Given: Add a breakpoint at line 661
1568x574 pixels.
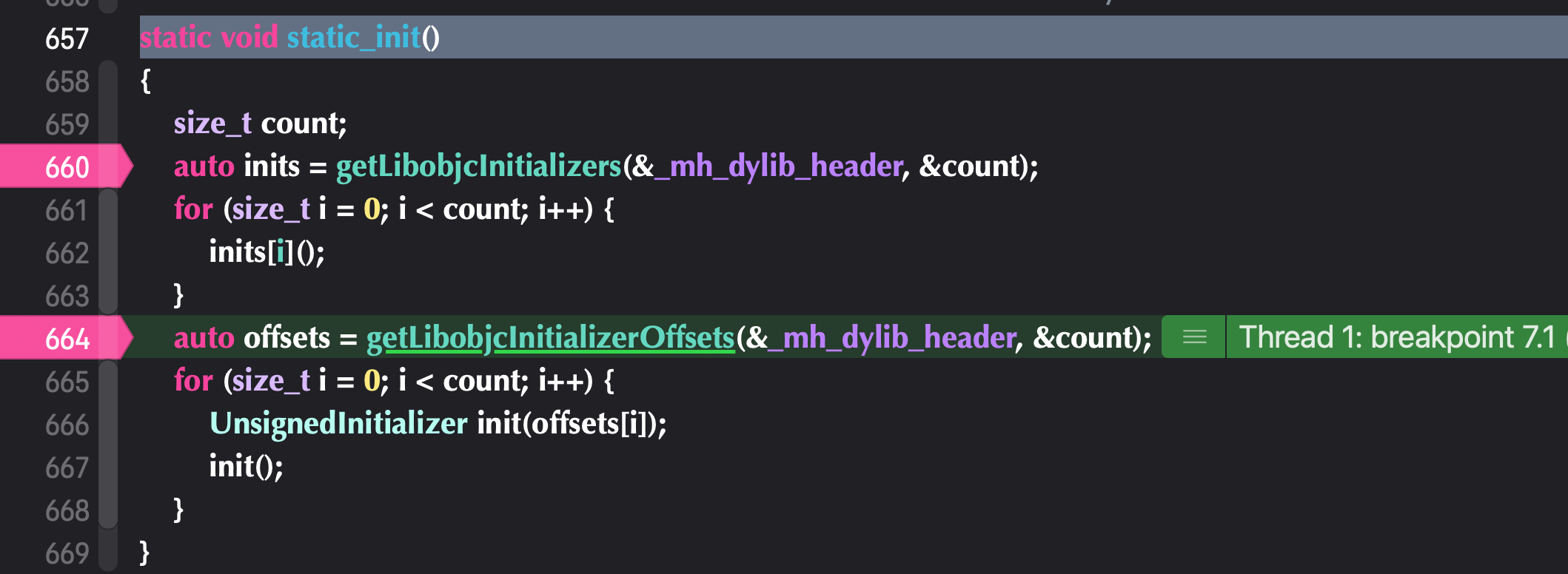Looking at the screenshot, I should 67,210.
